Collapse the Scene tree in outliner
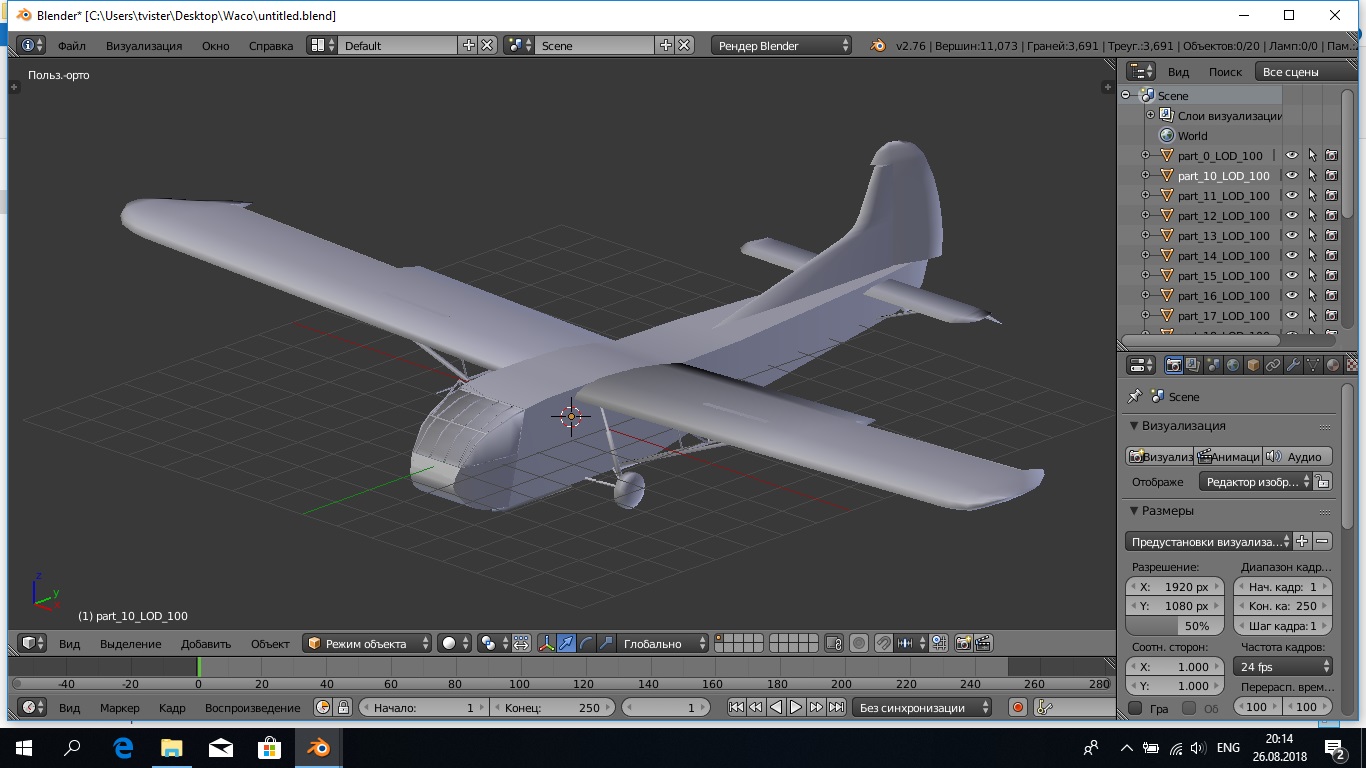1366x768 pixels. click(x=1126, y=95)
